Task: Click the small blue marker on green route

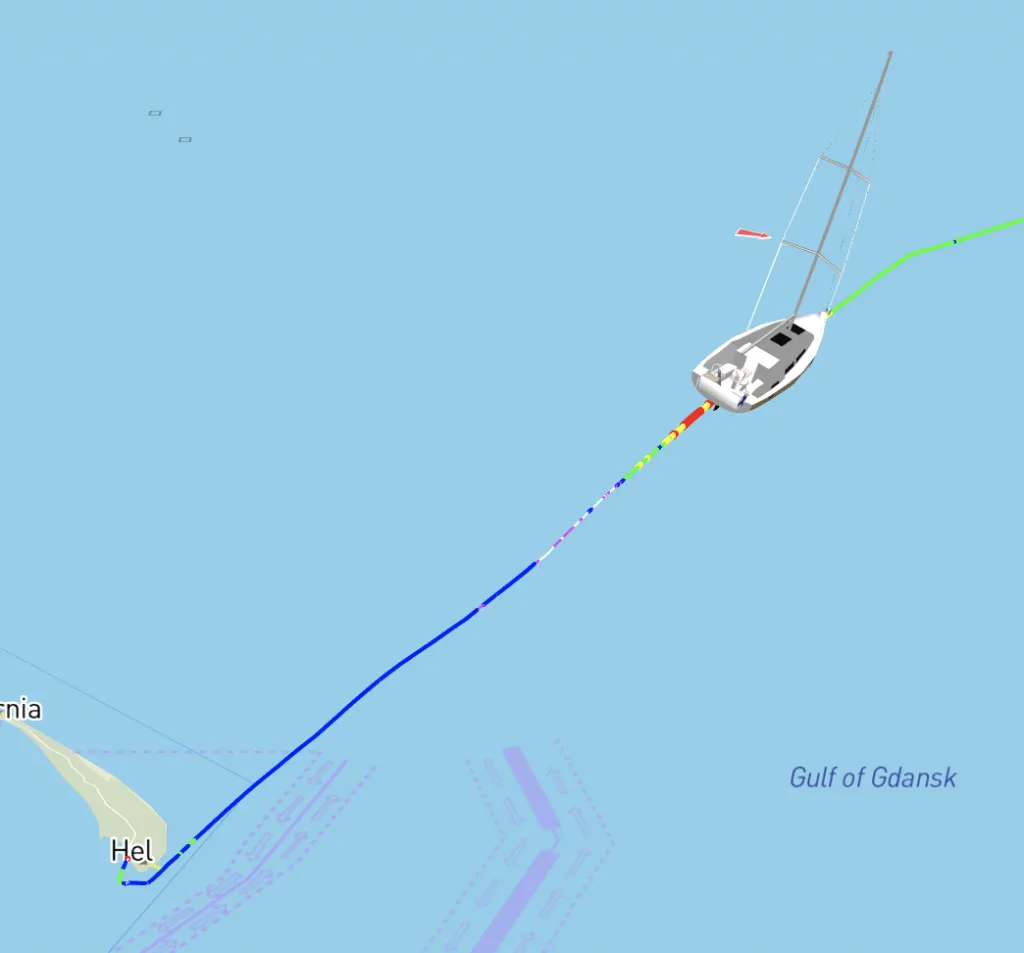Action: [x=955, y=242]
